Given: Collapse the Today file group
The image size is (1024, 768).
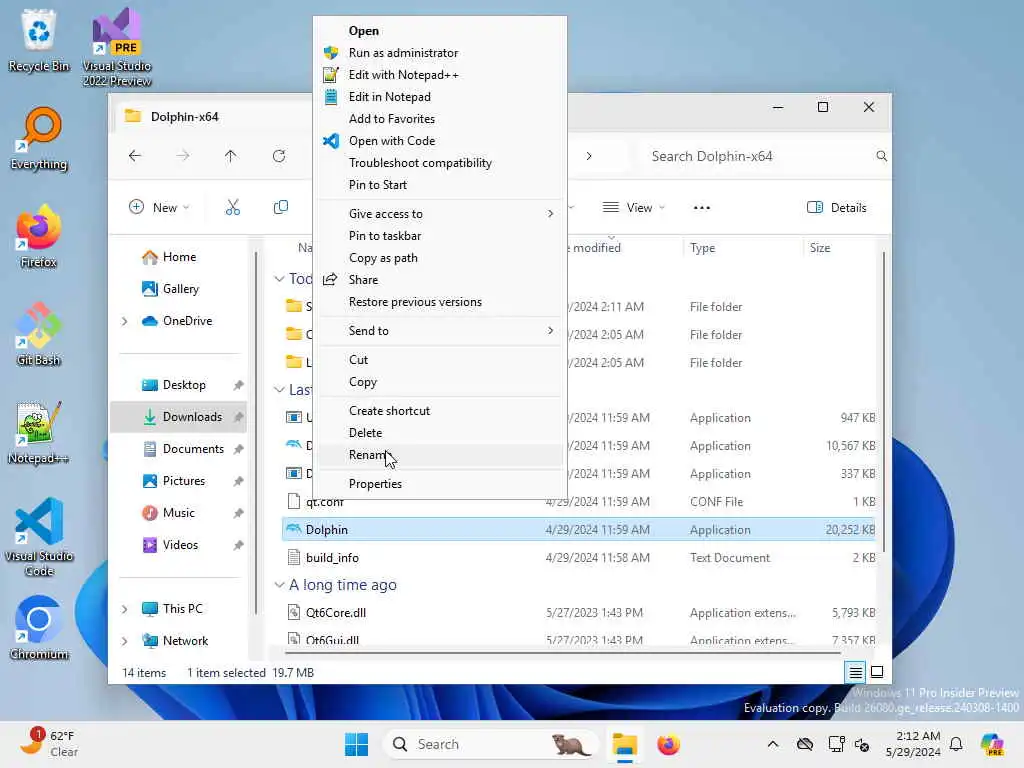Looking at the screenshot, I should [x=280, y=279].
